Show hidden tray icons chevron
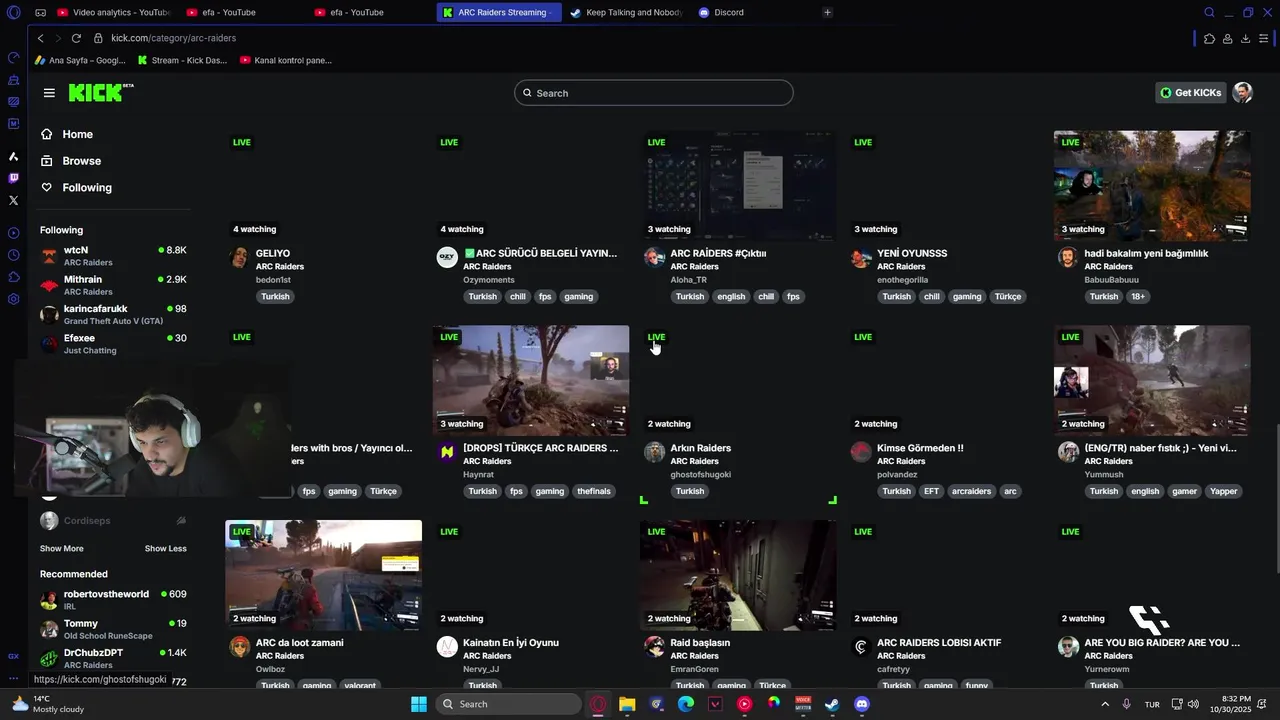Viewport: 1280px width, 720px height. [x=1105, y=704]
